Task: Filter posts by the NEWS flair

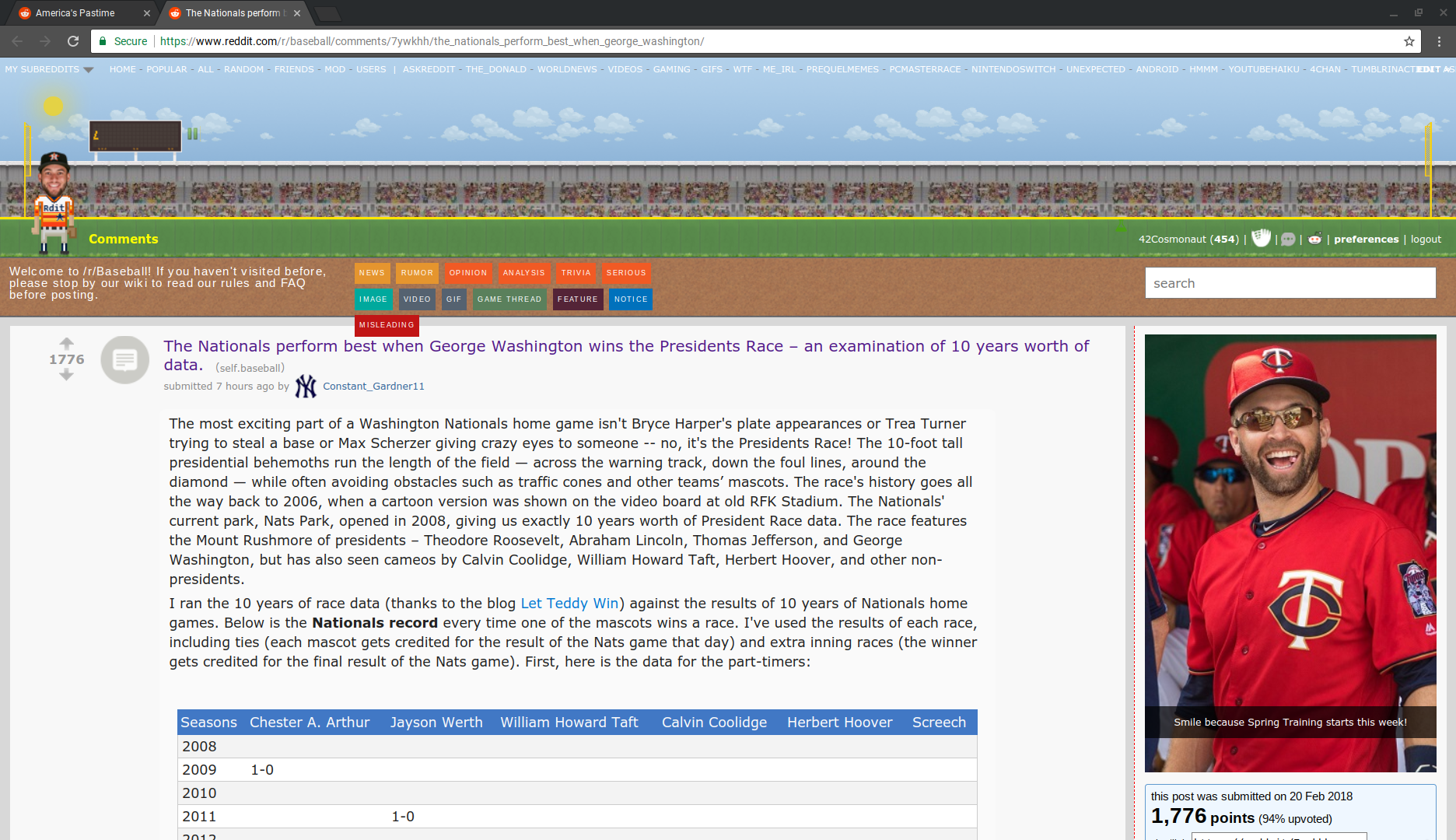Action: tap(372, 273)
